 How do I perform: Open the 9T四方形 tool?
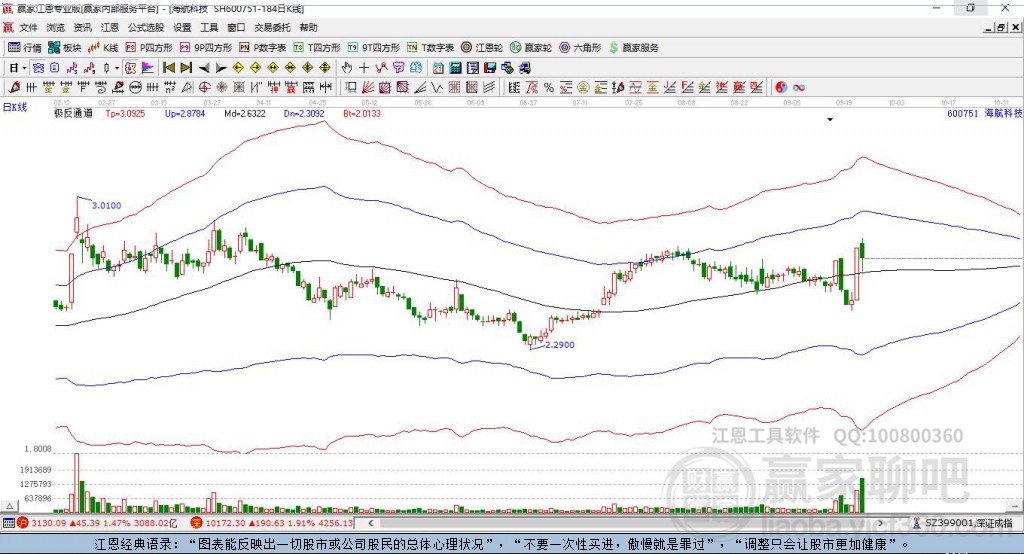pos(374,48)
